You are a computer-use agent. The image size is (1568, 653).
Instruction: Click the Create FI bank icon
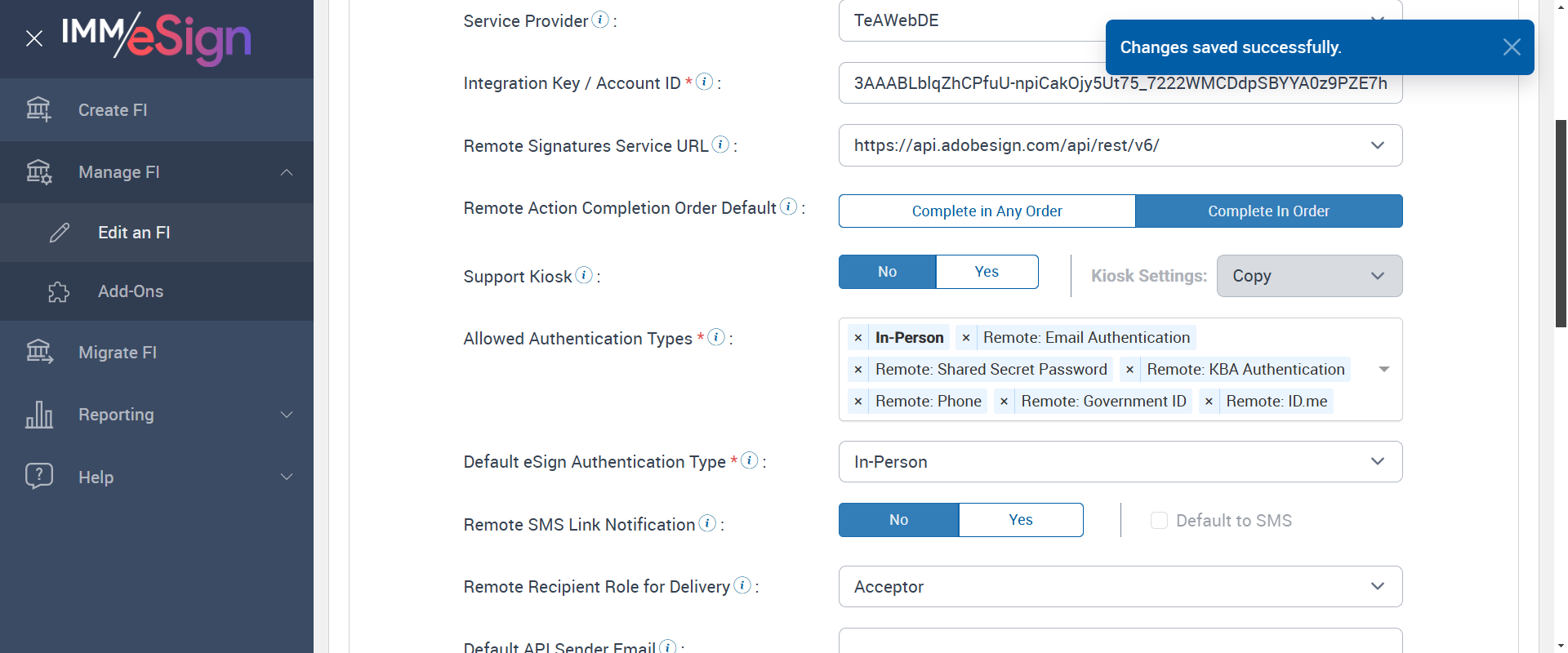click(38, 109)
